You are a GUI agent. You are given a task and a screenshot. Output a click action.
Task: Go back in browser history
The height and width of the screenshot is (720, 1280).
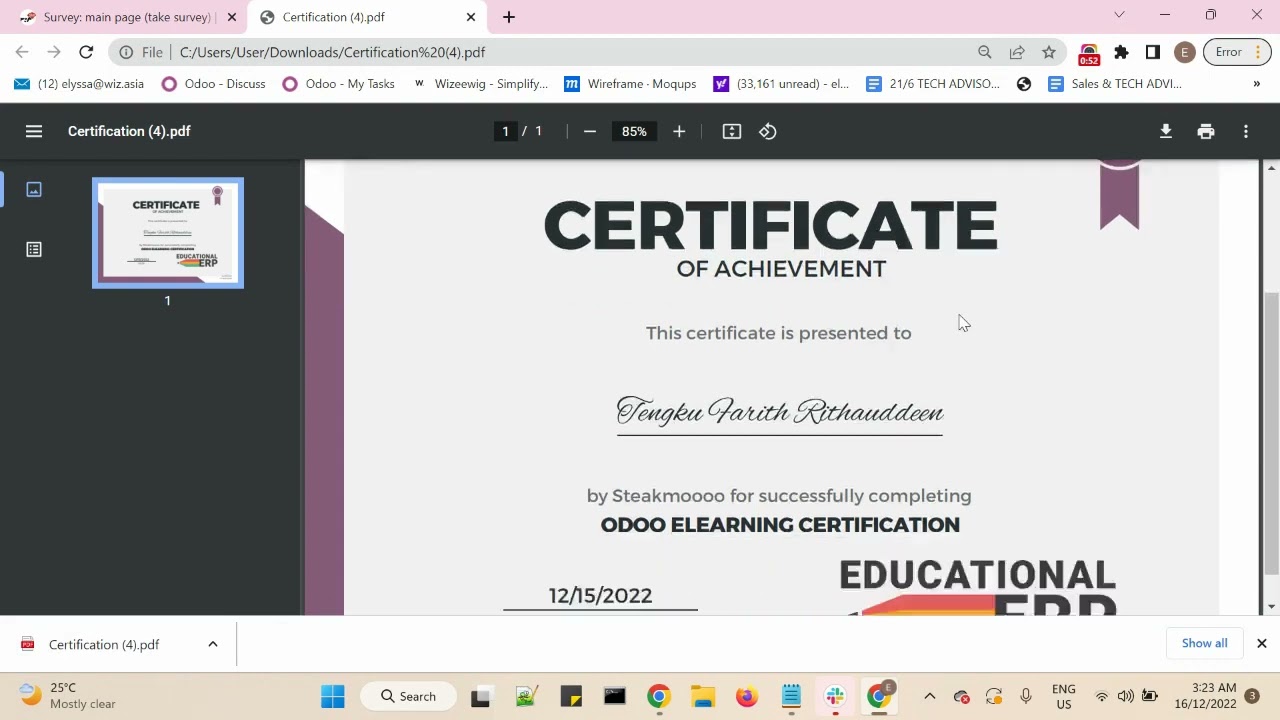(x=22, y=52)
